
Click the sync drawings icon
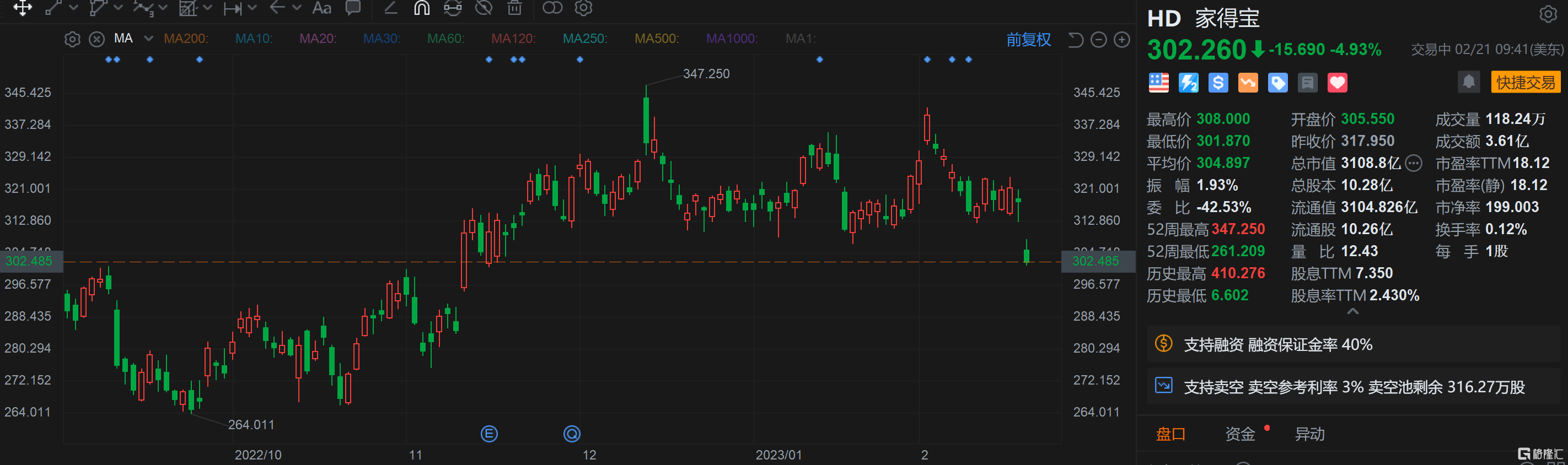coord(453,8)
